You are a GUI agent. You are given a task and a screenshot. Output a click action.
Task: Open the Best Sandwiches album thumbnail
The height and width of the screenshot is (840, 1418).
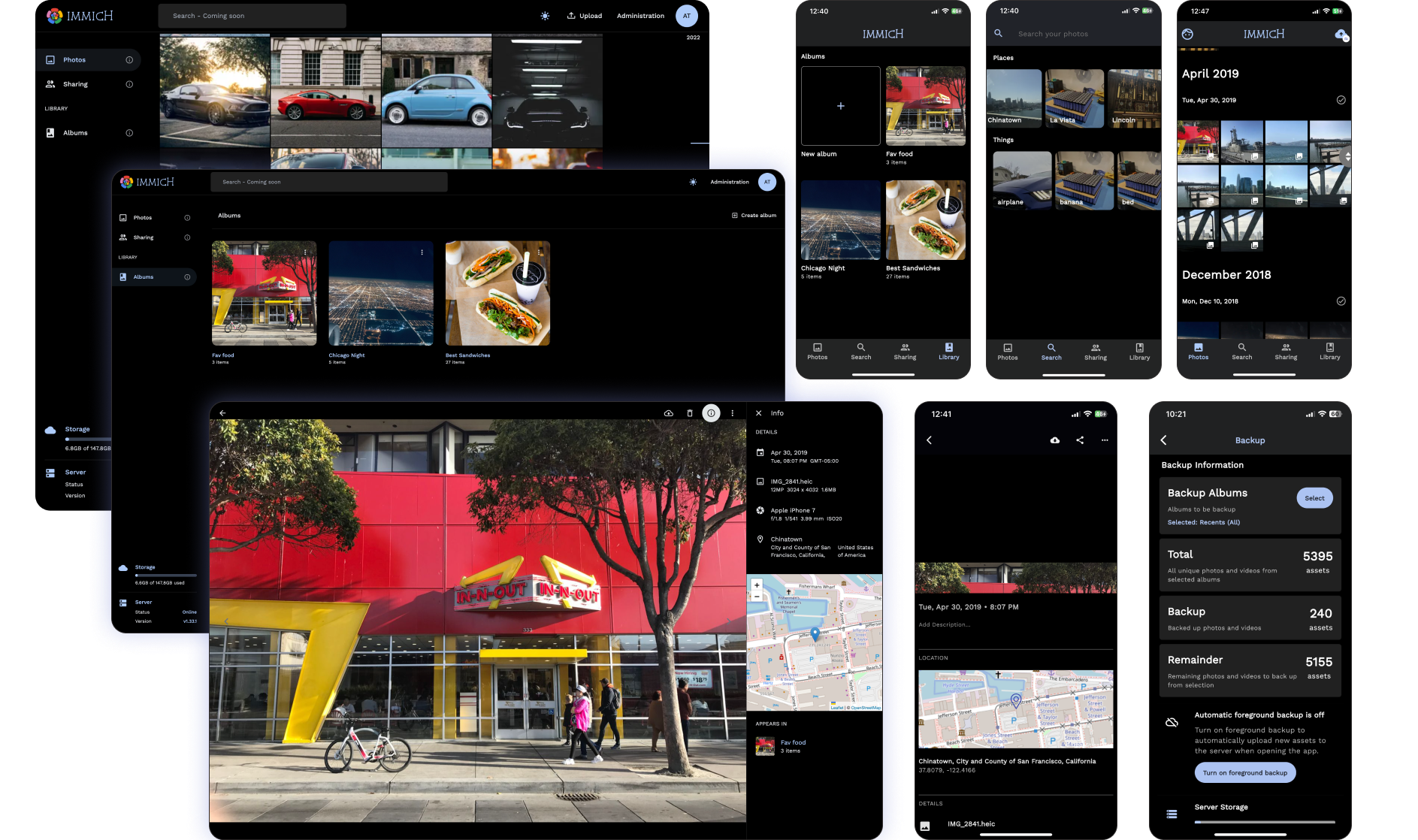[x=497, y=293]
